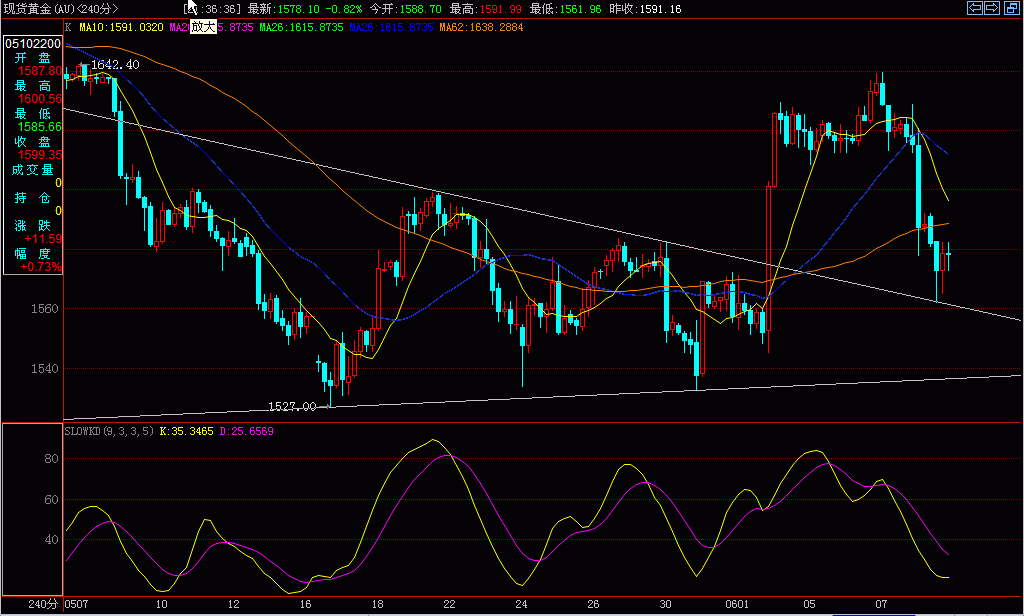Select the MA10:1591.0320 indicator label

(121, 27)
